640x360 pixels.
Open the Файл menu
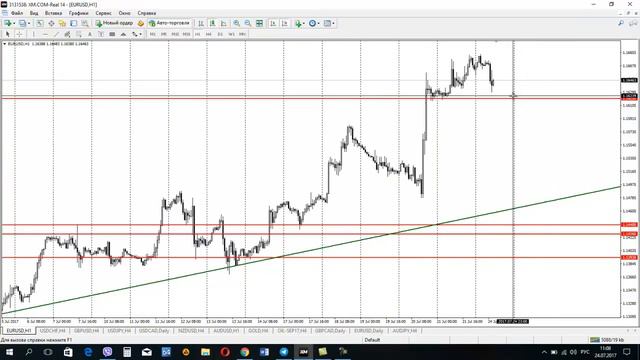17,13
